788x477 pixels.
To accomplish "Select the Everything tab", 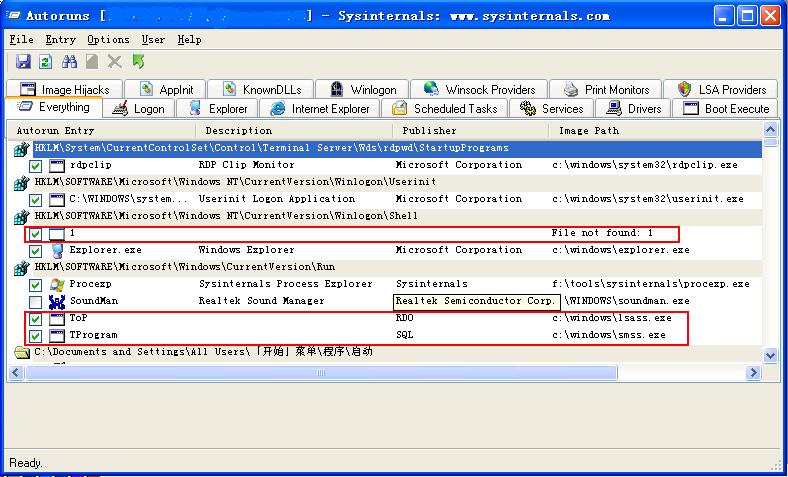I will point(54,107).
